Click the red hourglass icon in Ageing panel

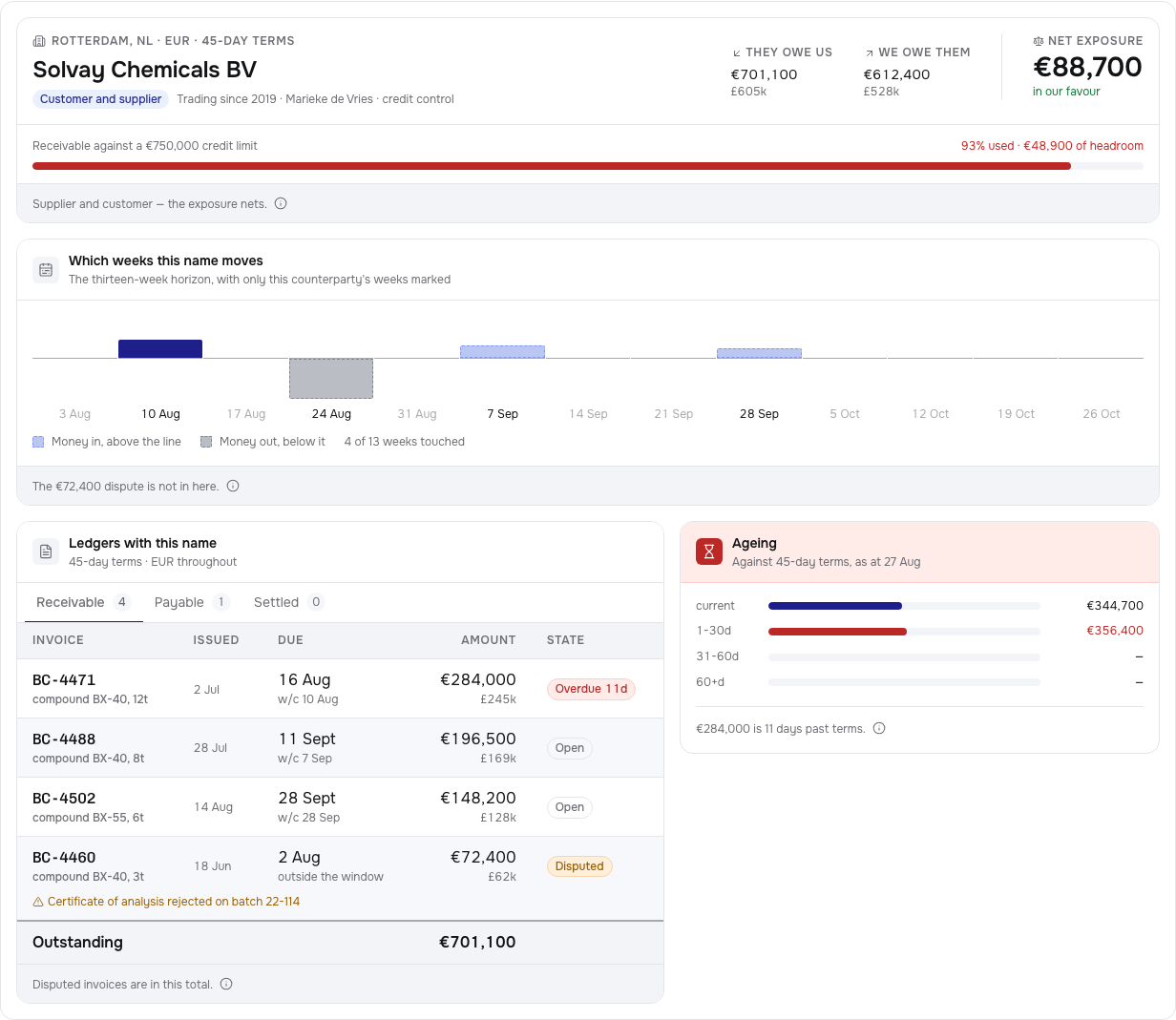709,552
